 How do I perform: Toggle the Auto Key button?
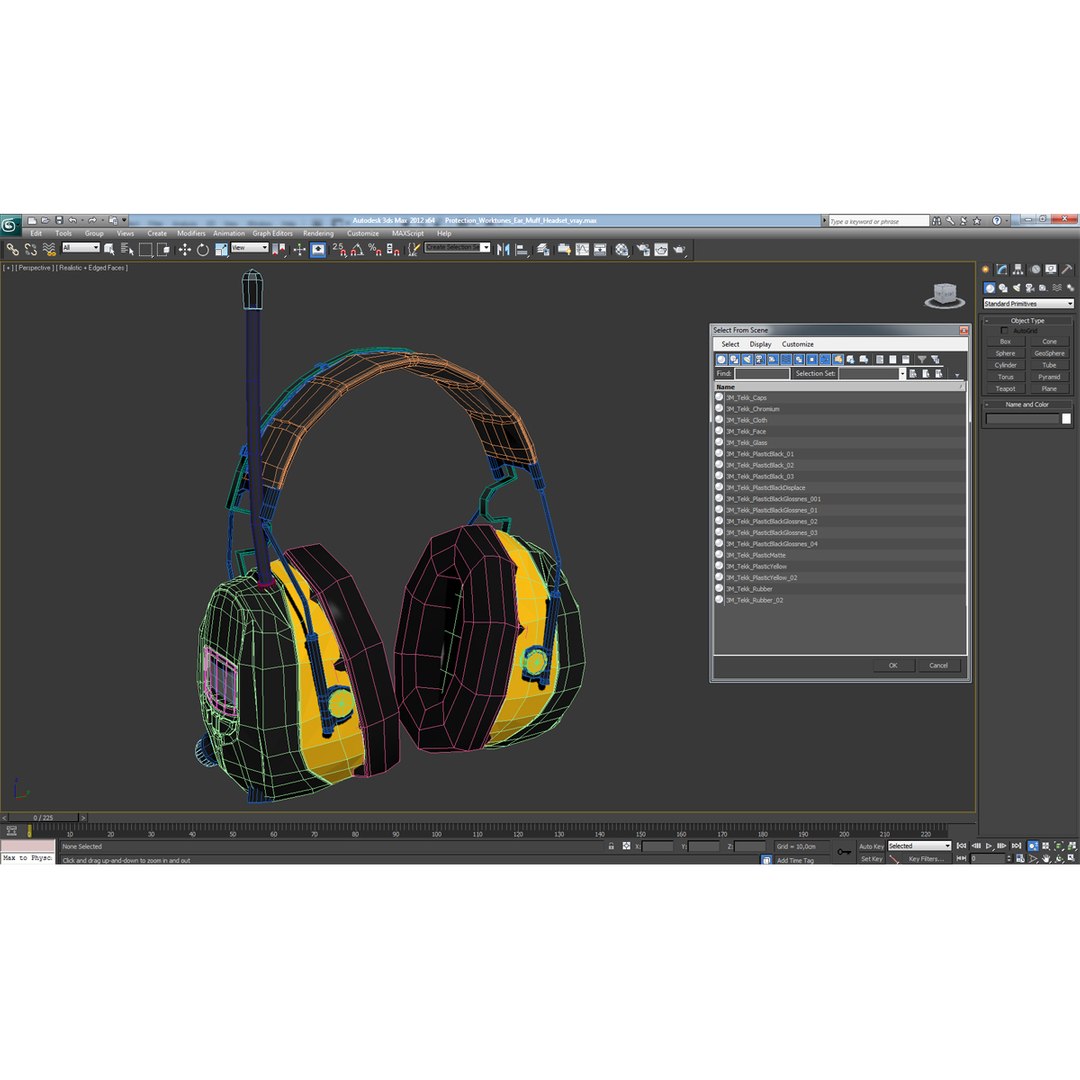coord(871,846)
